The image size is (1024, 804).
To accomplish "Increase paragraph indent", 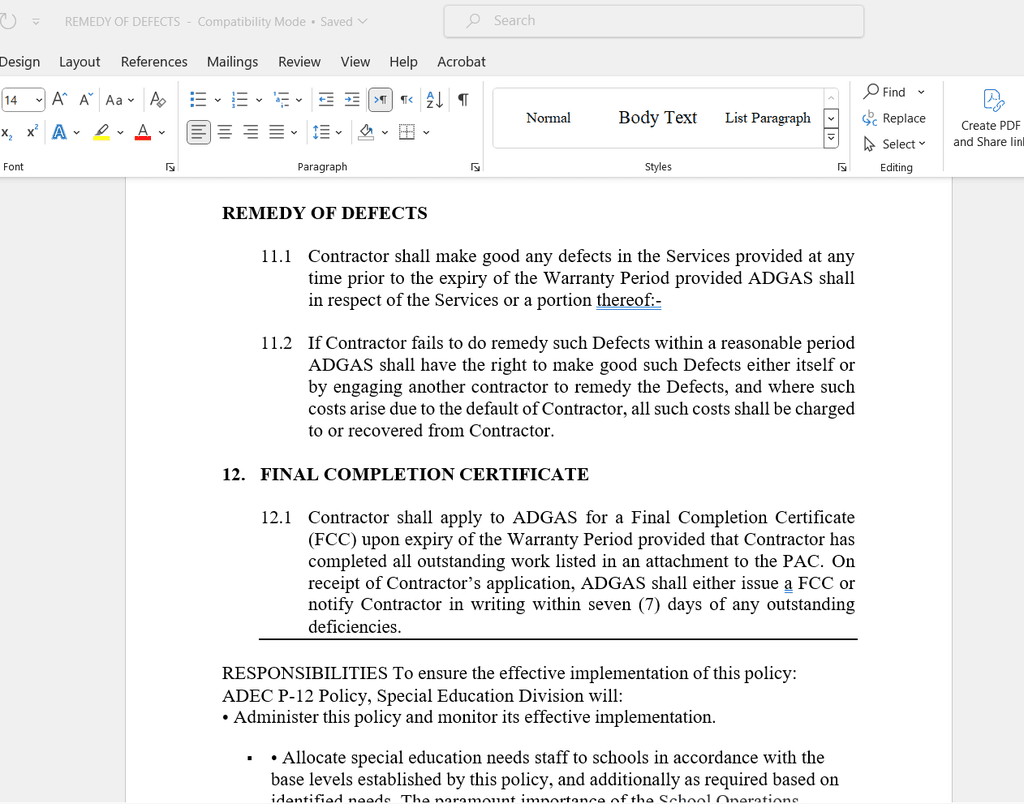I will [352, 99].
